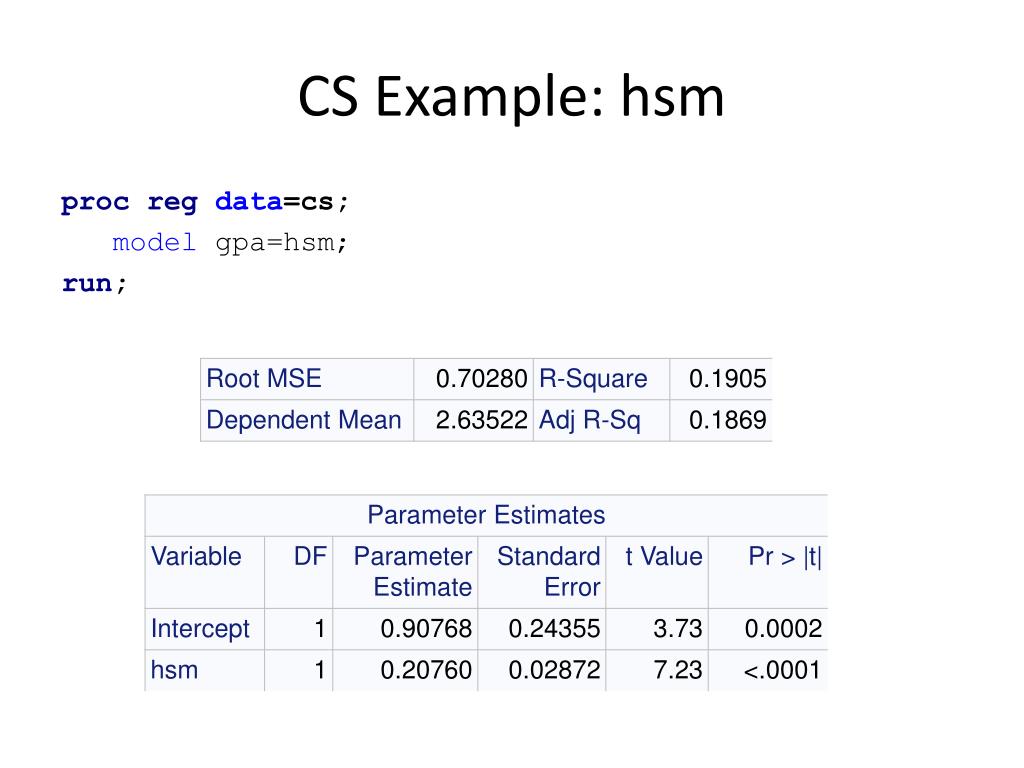
Task: Click the 'Standard Error' column header
Action: [x=548, y=571]
